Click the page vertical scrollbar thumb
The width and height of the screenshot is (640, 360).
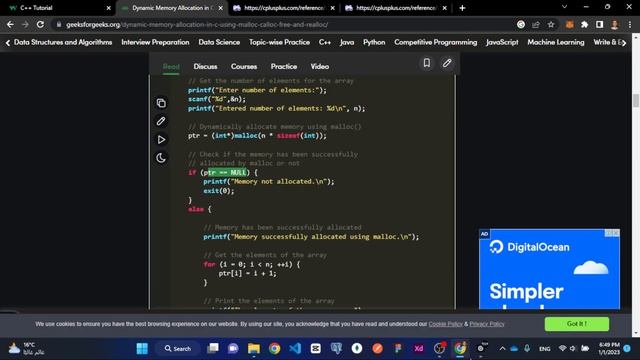point(636,100)
